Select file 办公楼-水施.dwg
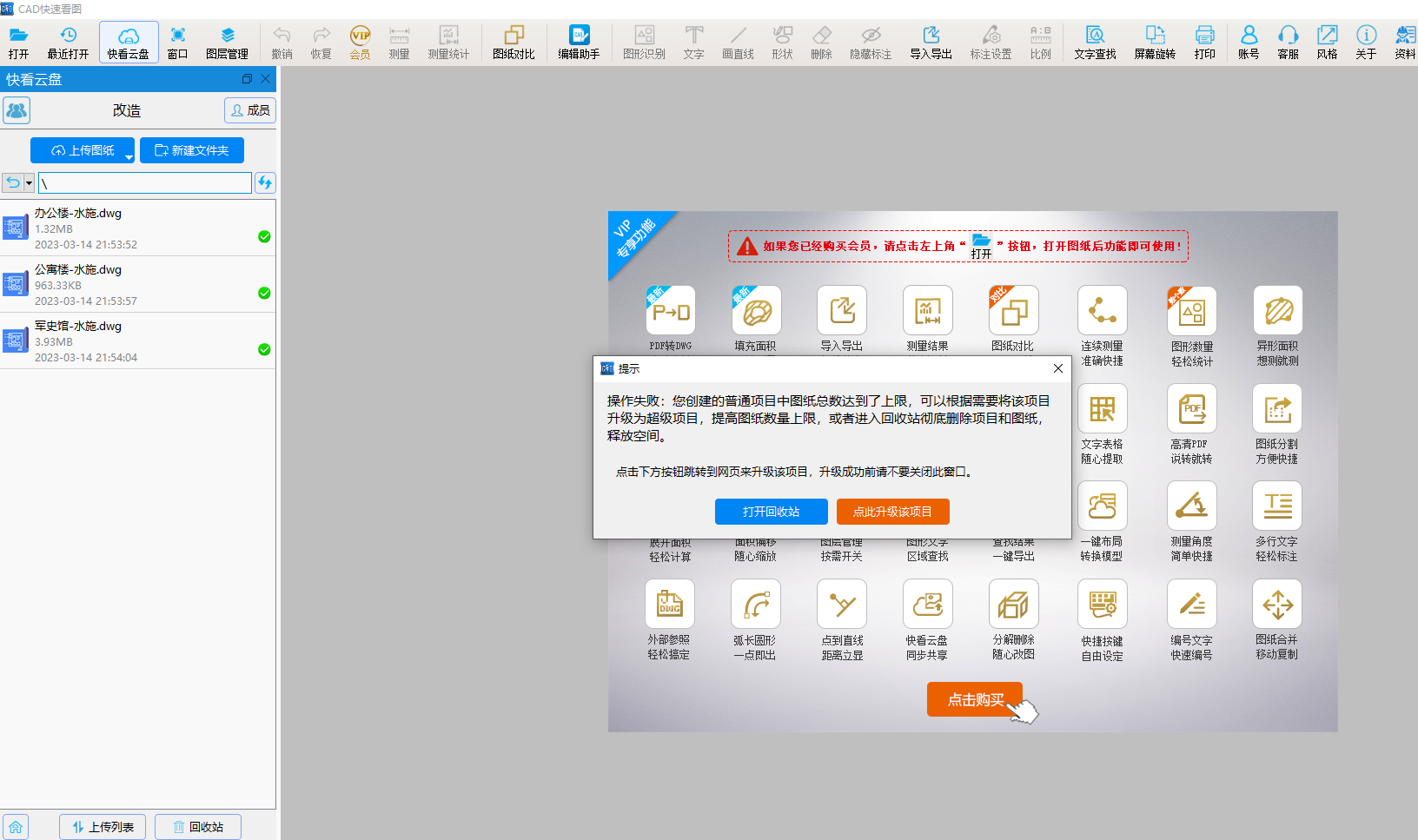The image size is (1418, 840). pos(138,228)
